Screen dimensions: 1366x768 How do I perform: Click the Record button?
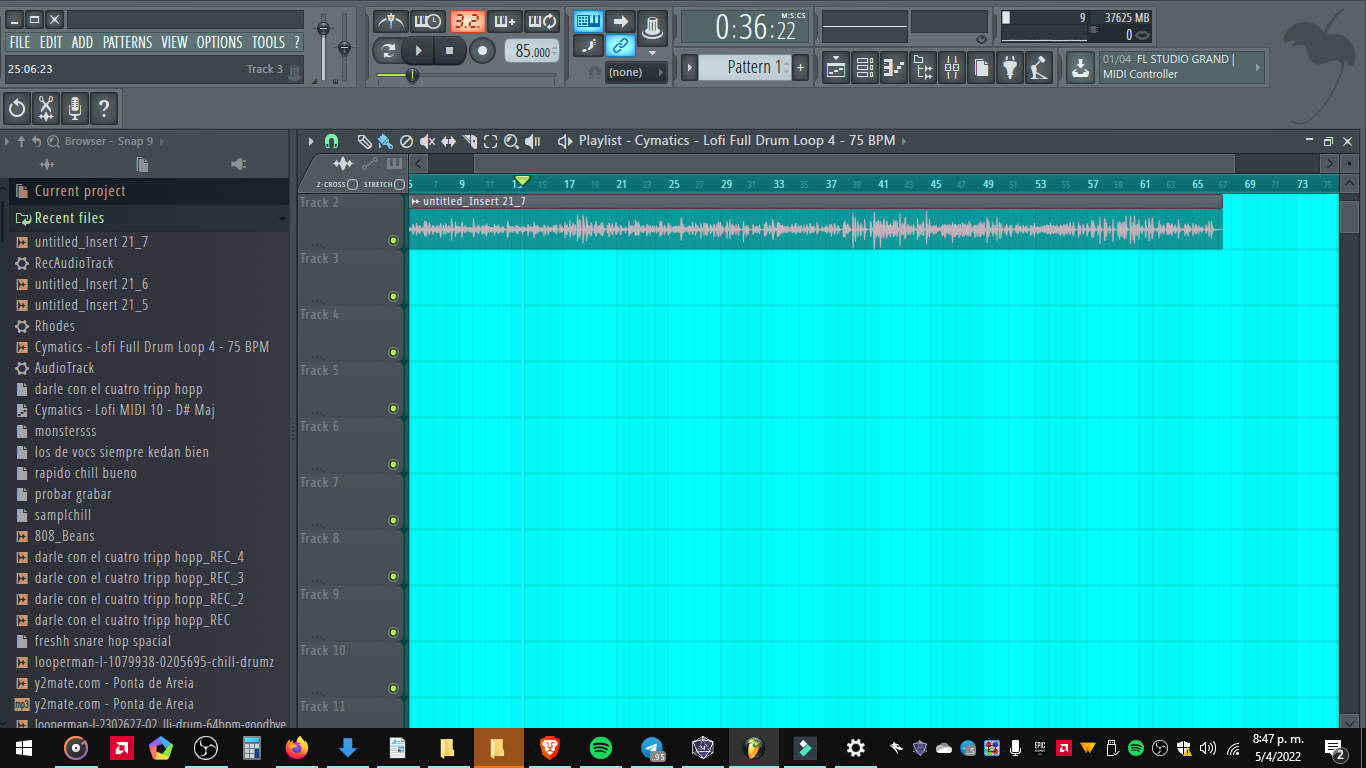pos(483,50)
